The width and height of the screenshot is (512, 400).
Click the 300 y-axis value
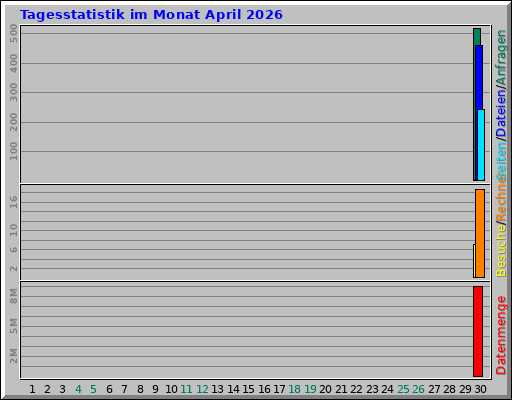click(14, 92)
